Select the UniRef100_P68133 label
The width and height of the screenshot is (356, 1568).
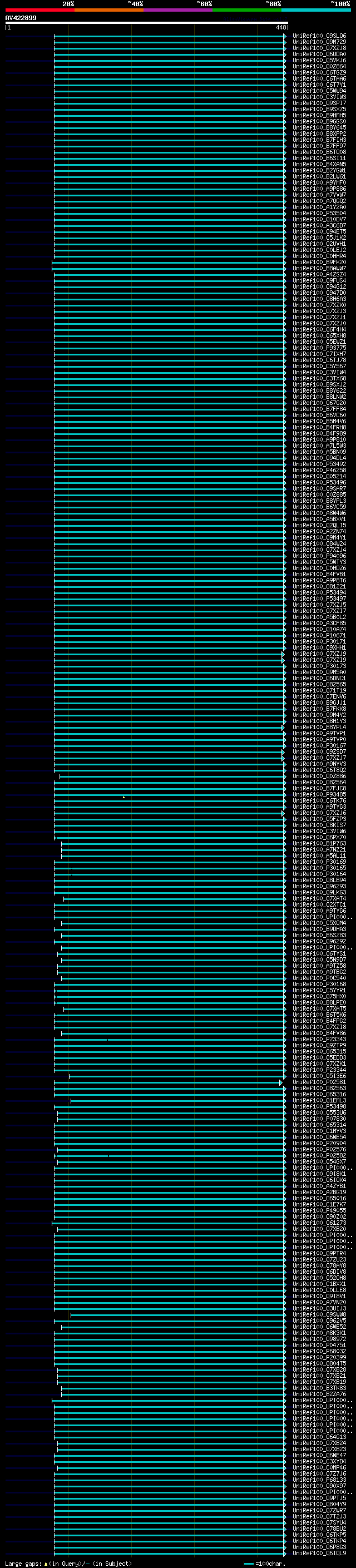coord(319,1479)
